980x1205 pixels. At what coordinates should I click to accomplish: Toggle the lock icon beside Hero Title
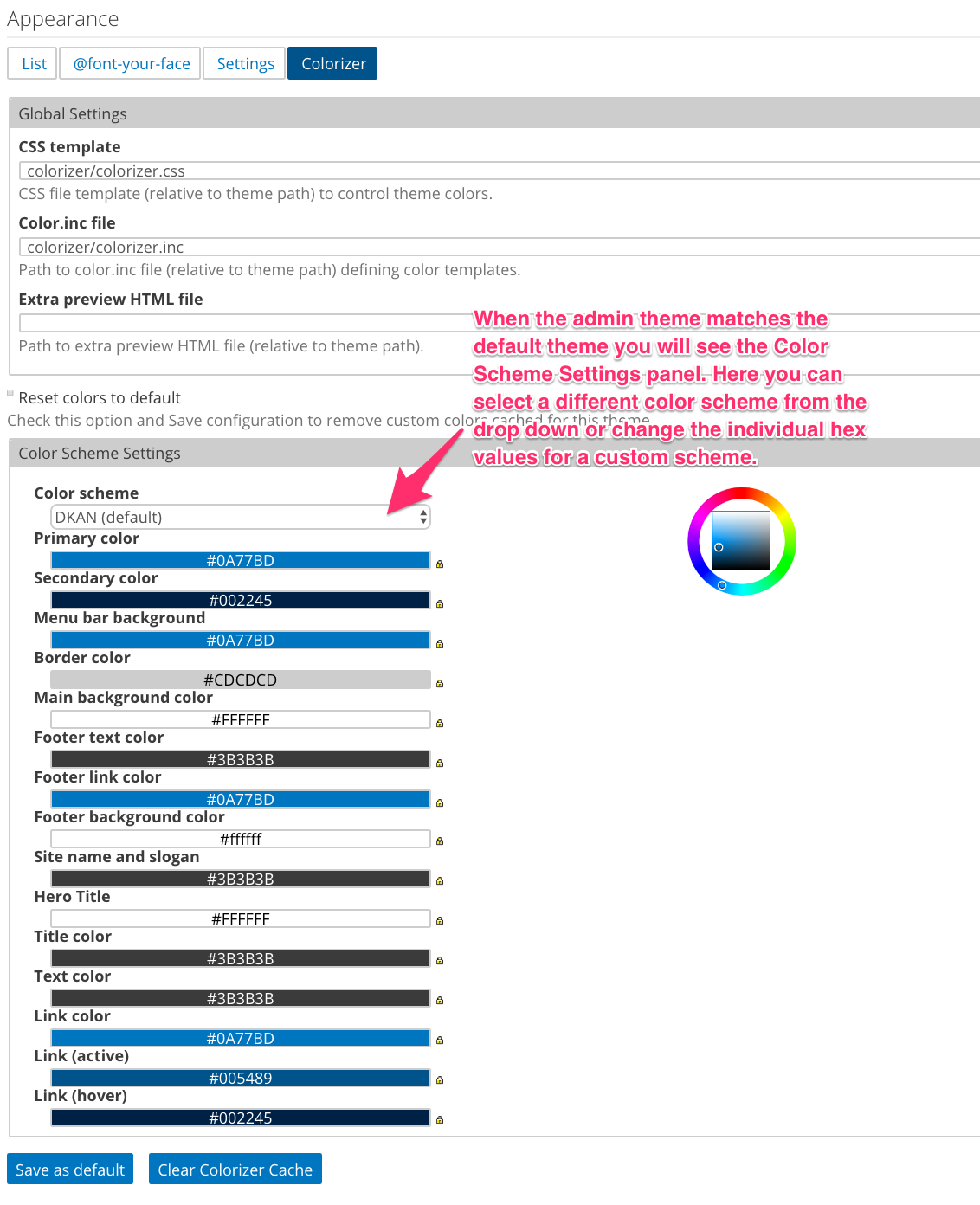pyautogui.click(x=440, y=921)
